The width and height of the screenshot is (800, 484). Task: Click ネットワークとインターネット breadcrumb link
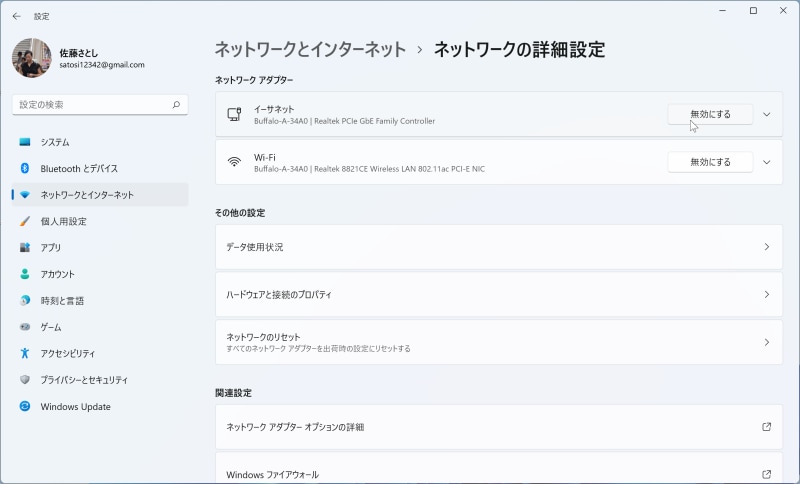pos(310,49)
